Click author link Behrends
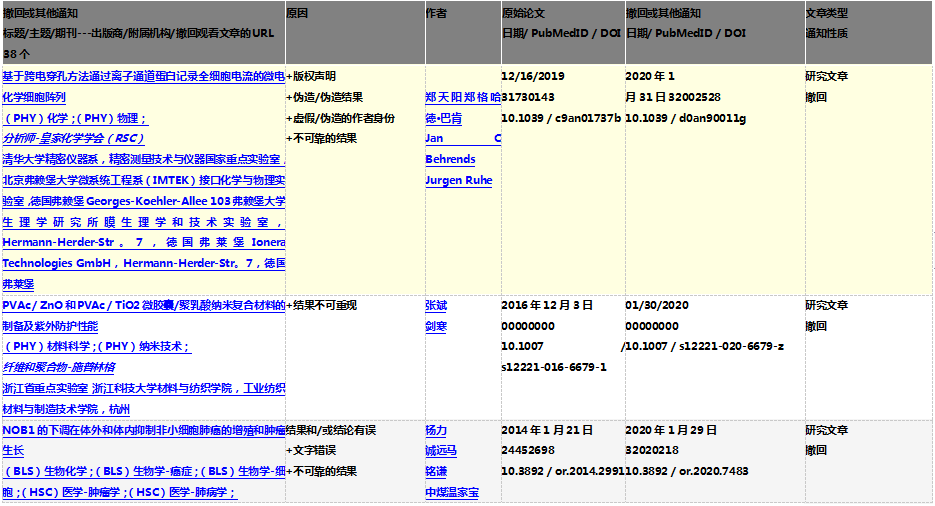Image resolution: width=935 pixels, height=506 pixels. (x=450, y=159)
